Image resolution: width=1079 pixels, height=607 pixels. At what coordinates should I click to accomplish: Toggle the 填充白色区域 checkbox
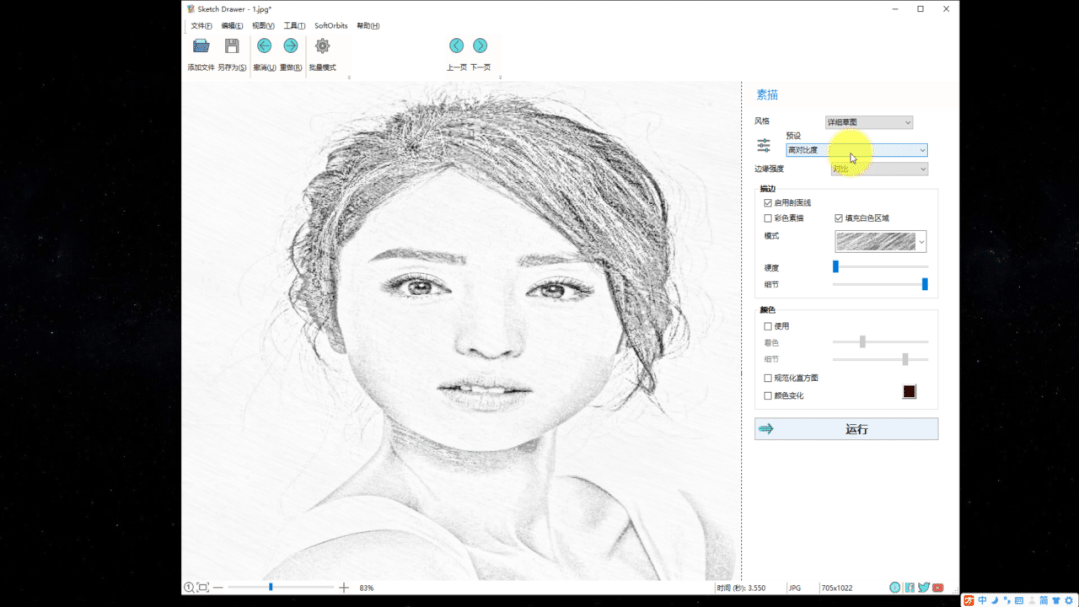click(x=839, y=218)
